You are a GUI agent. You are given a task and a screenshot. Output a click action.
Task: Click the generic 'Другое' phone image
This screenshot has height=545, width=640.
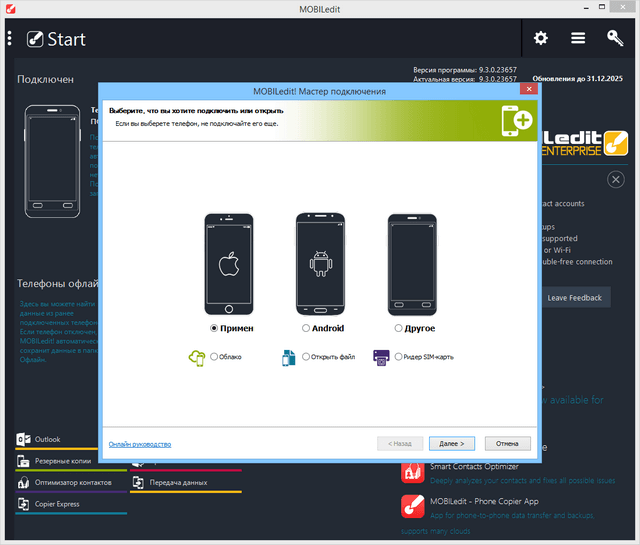click(x=413, y=263)
